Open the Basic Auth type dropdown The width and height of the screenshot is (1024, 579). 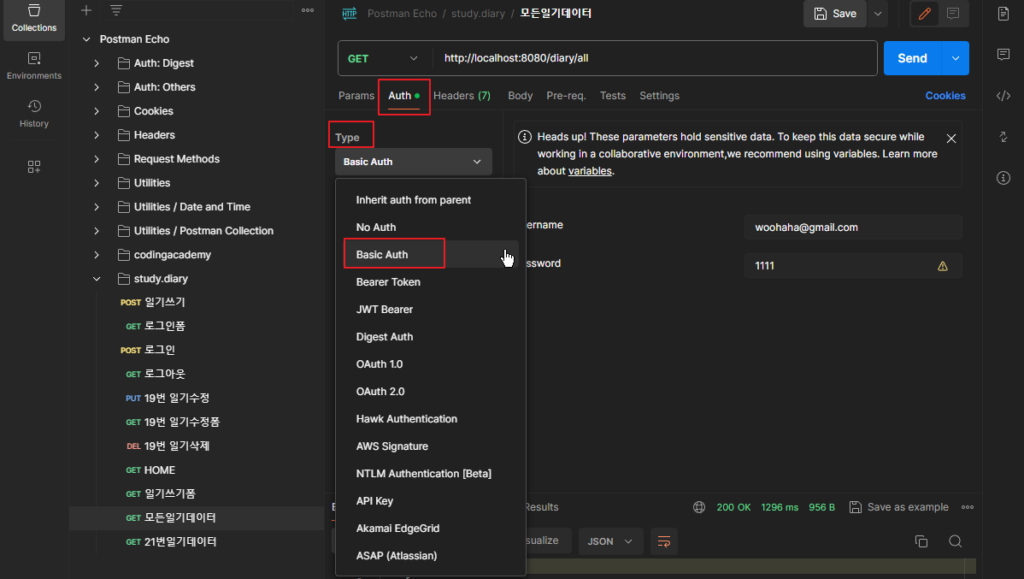point(413,162)
